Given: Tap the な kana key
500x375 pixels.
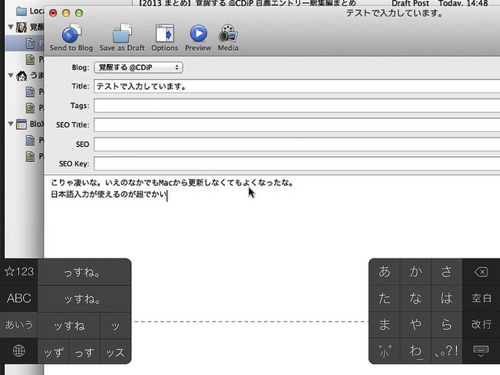Looking at the screenshot, I should 415,298.
